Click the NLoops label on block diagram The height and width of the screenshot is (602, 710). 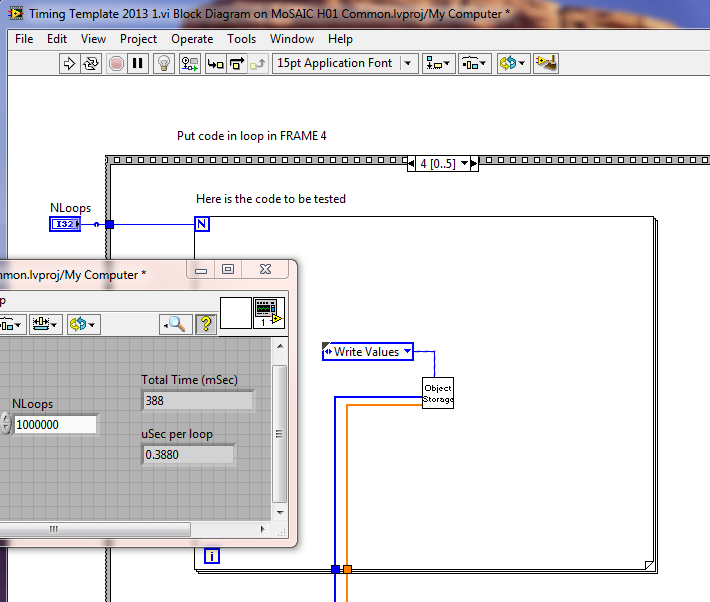coord(70,208)
